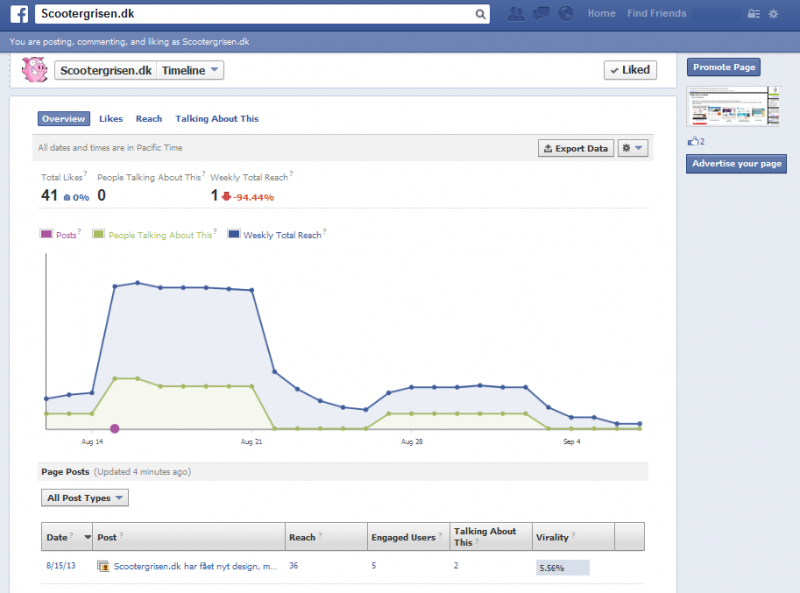The height and width of the screenshot is (593, 800).
Task: Click the help mark in the Reach column header
Action: coord(320,535)
